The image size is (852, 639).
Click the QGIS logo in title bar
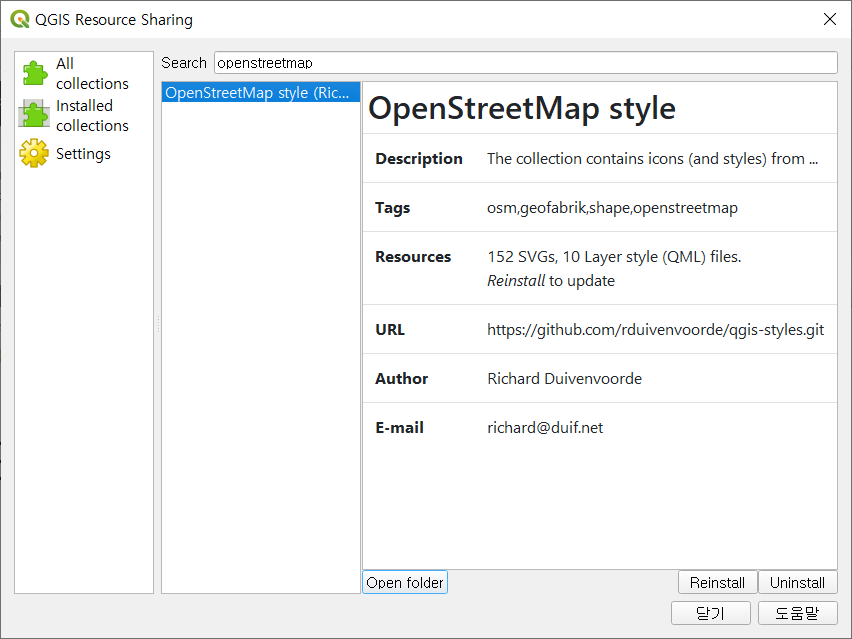pyautogui.click(x=20, y=20)
